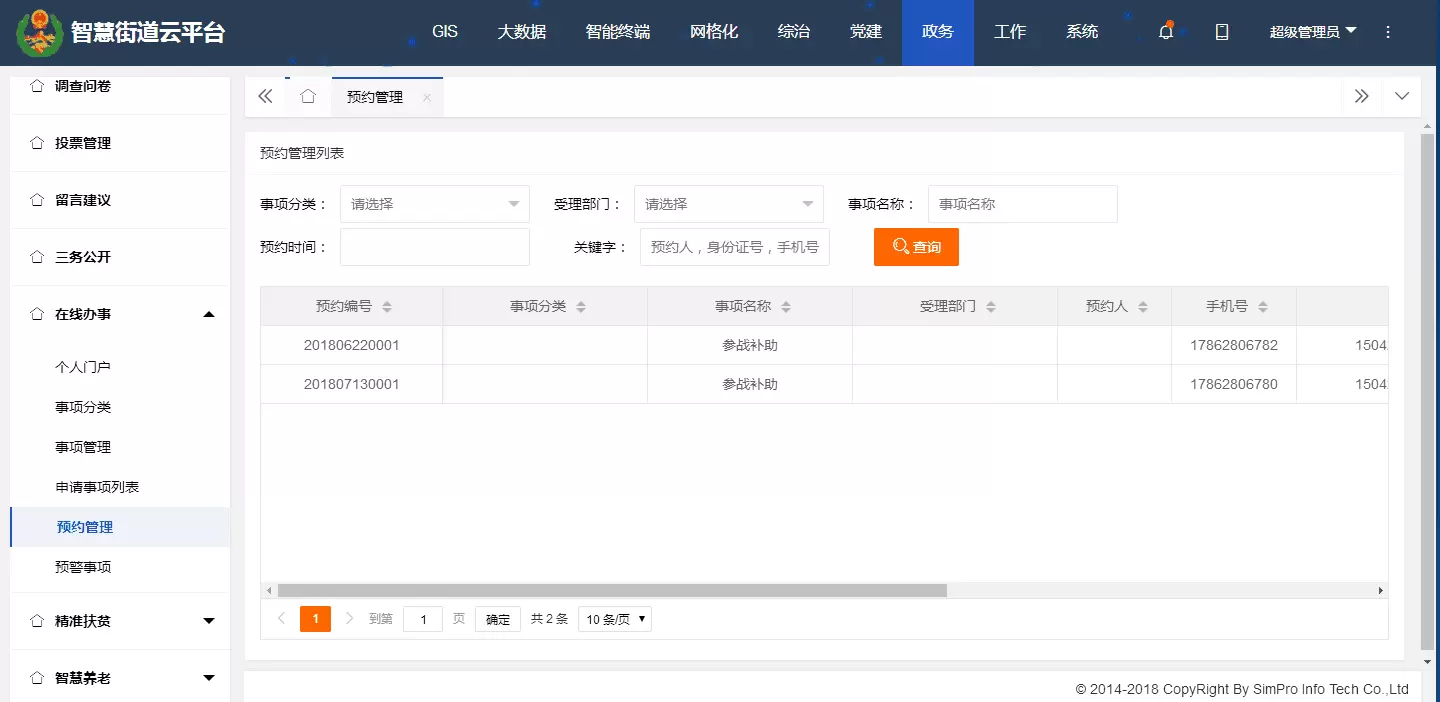This screenshot has height=702, width=1440.
Task: Click the 确定 page jump button
Action: (498, 619)
